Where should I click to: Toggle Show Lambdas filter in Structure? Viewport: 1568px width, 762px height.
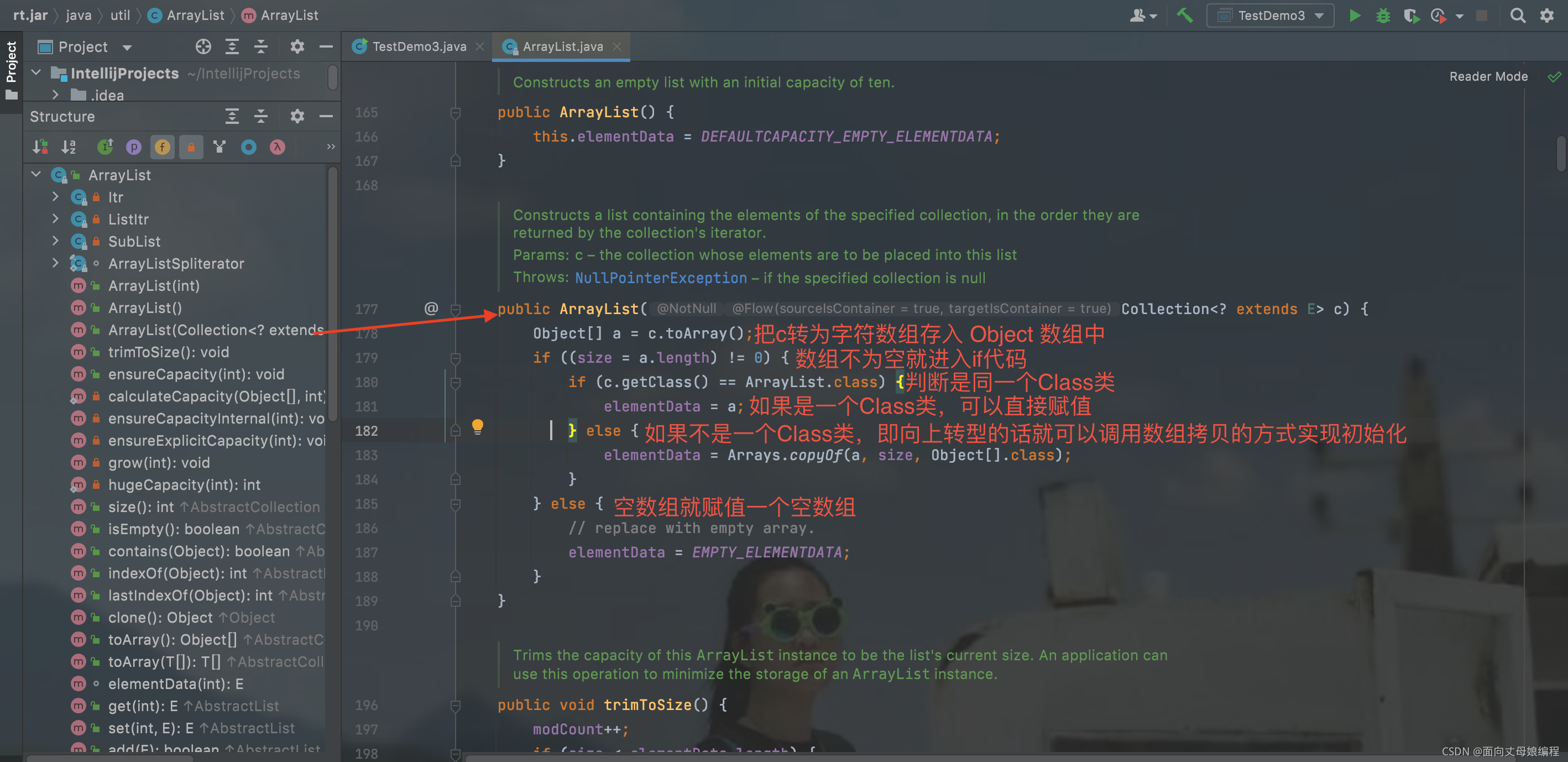pyautogui.click(x=278, y=147)
